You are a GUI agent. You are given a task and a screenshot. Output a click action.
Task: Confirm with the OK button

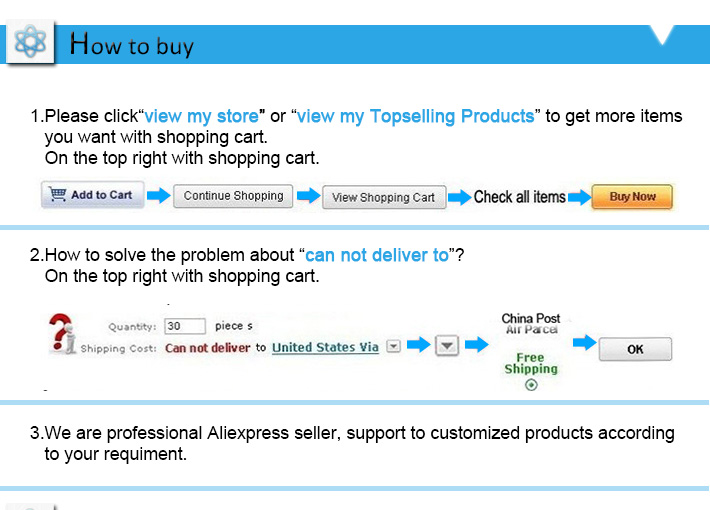click(x=635, y=349)
